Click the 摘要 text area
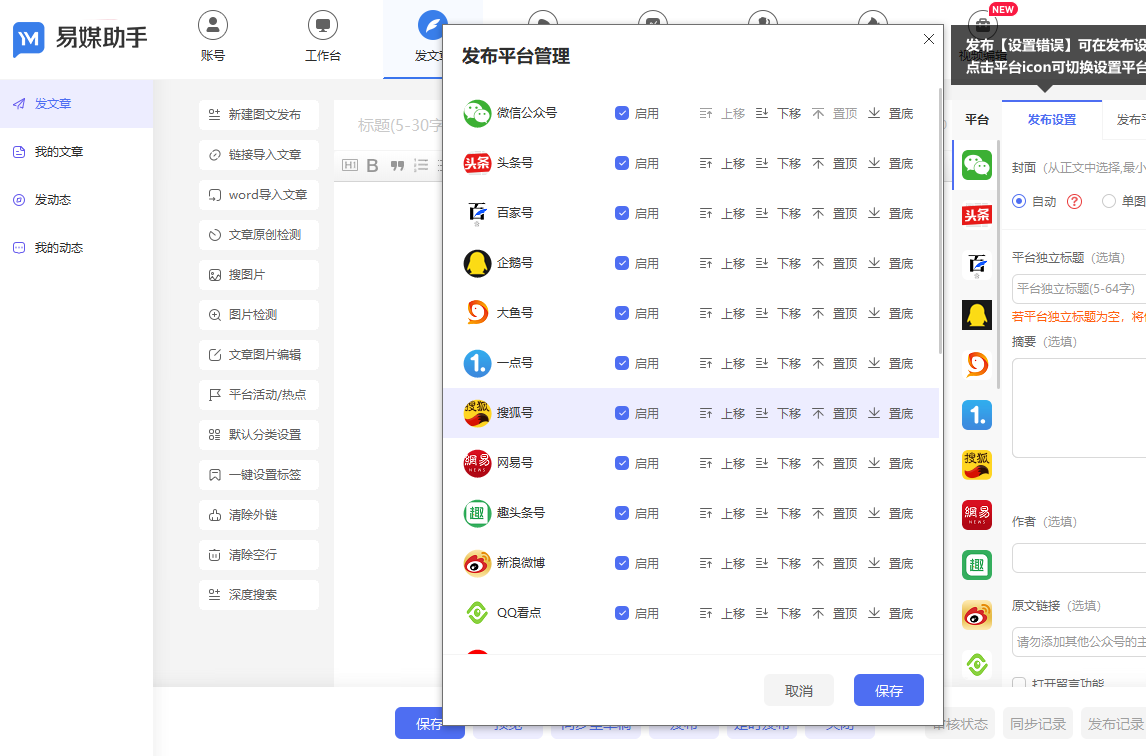 coord(1079,408)
